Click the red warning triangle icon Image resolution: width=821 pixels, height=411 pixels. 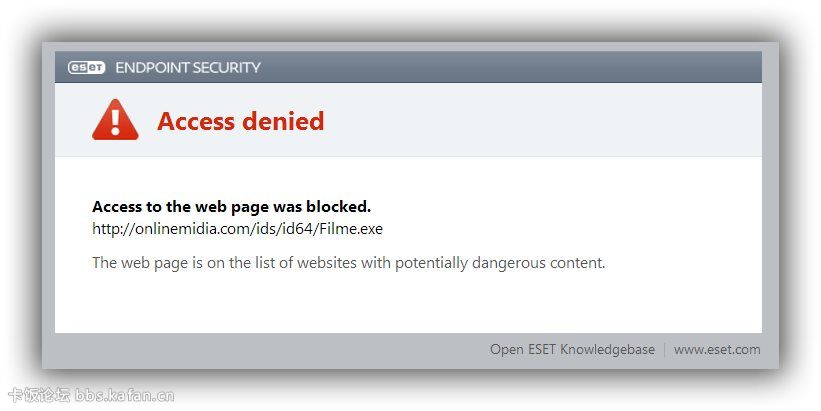pos(115,121)
